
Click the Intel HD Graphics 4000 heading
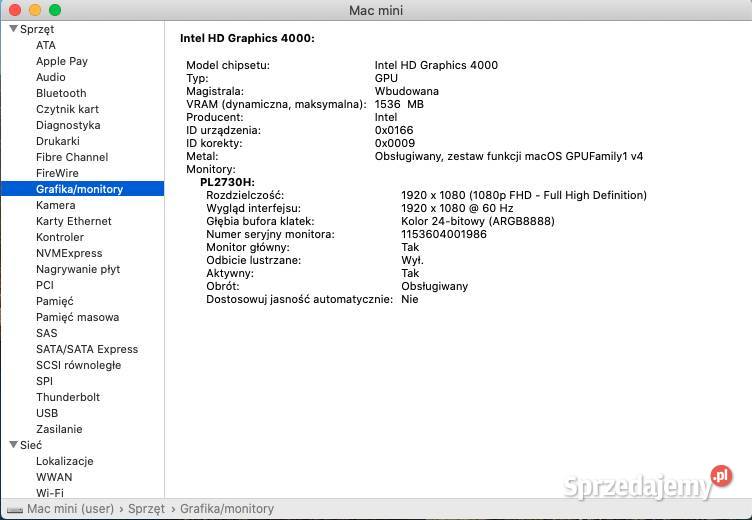(x=247, y=38)
